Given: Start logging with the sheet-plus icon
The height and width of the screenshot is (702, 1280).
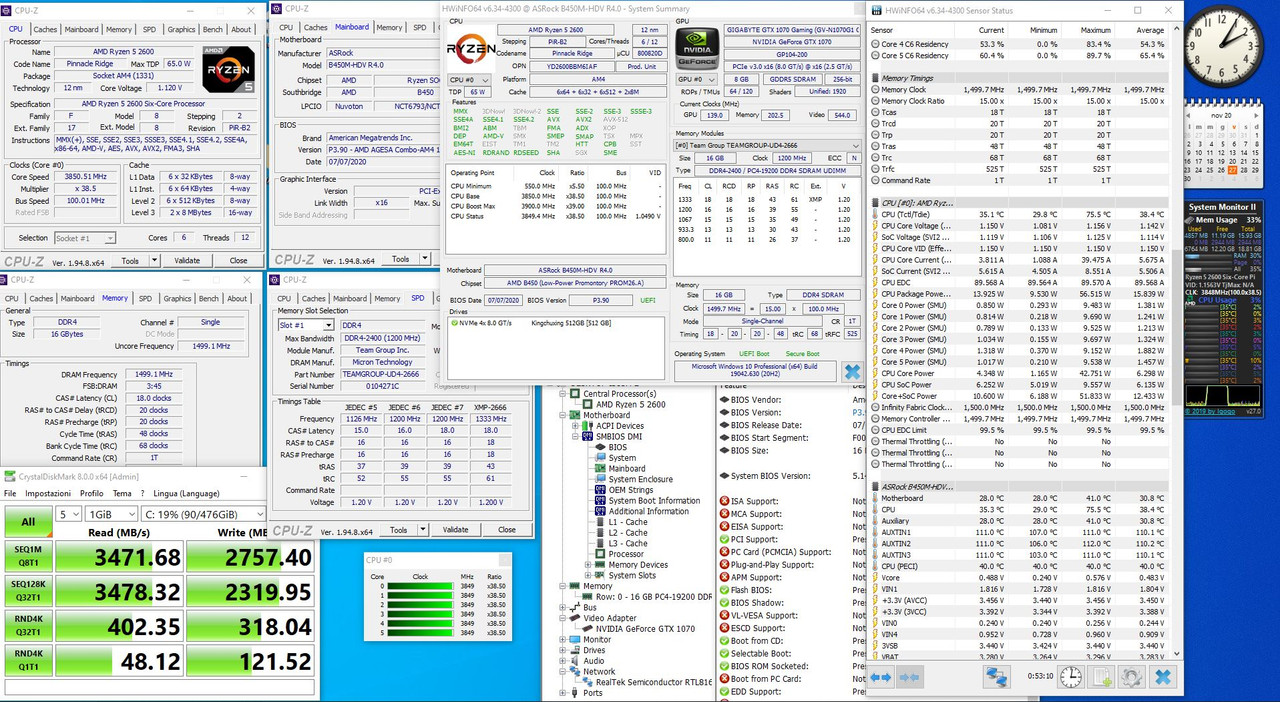Looking at the screenshot, I should [1101, 677].
